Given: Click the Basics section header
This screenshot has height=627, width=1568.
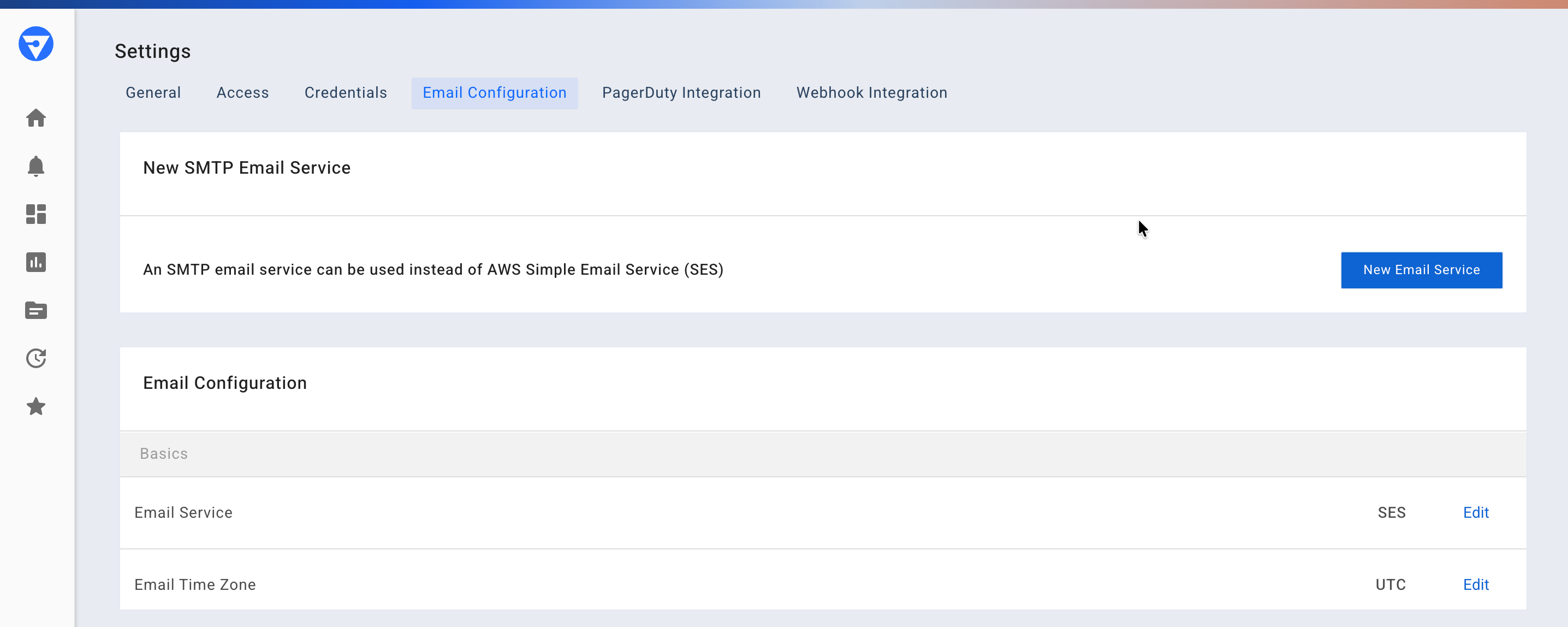Looking at the screenshot, I should click(164, 453).
